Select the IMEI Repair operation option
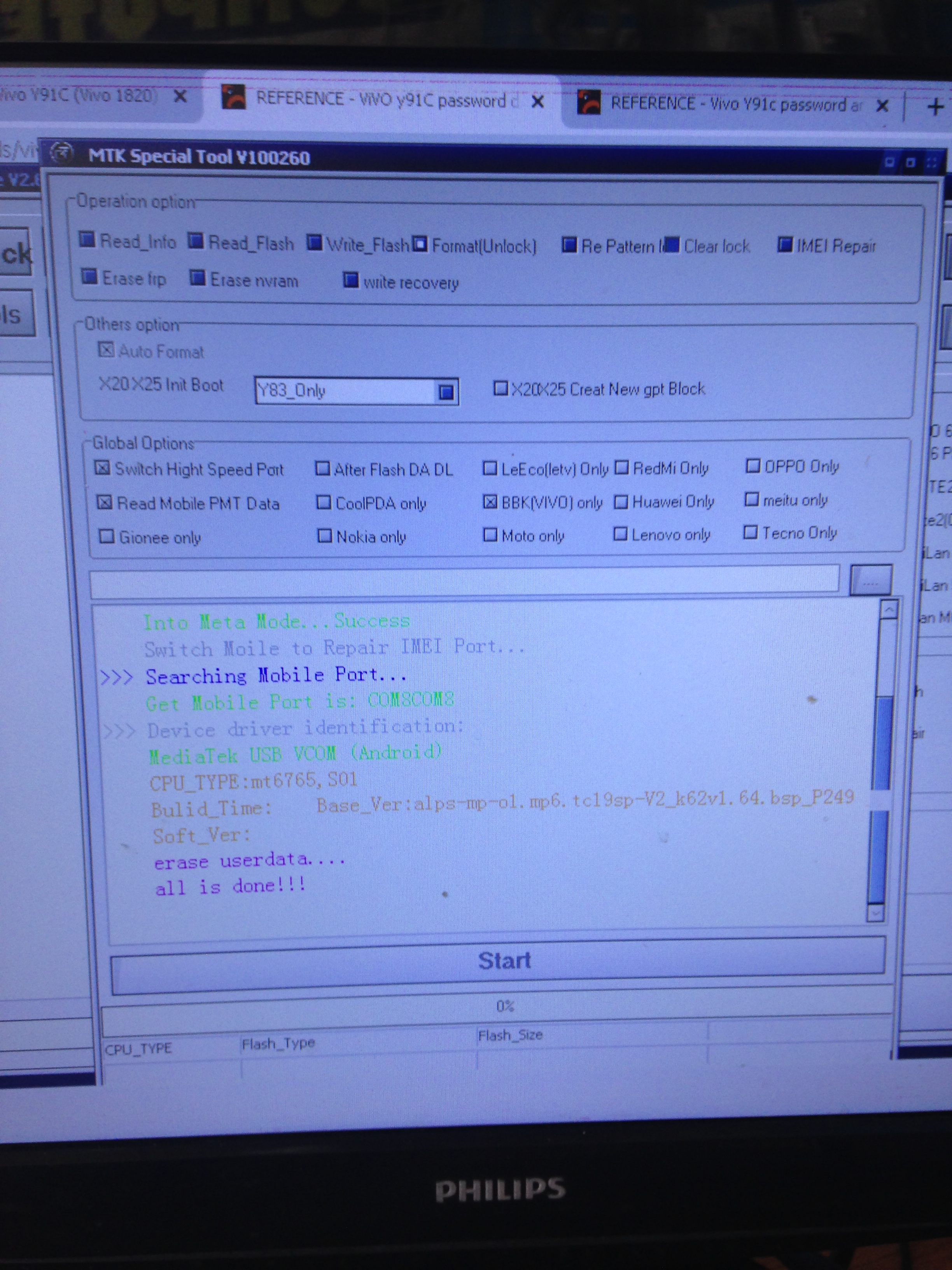 [x=784, y=245]
